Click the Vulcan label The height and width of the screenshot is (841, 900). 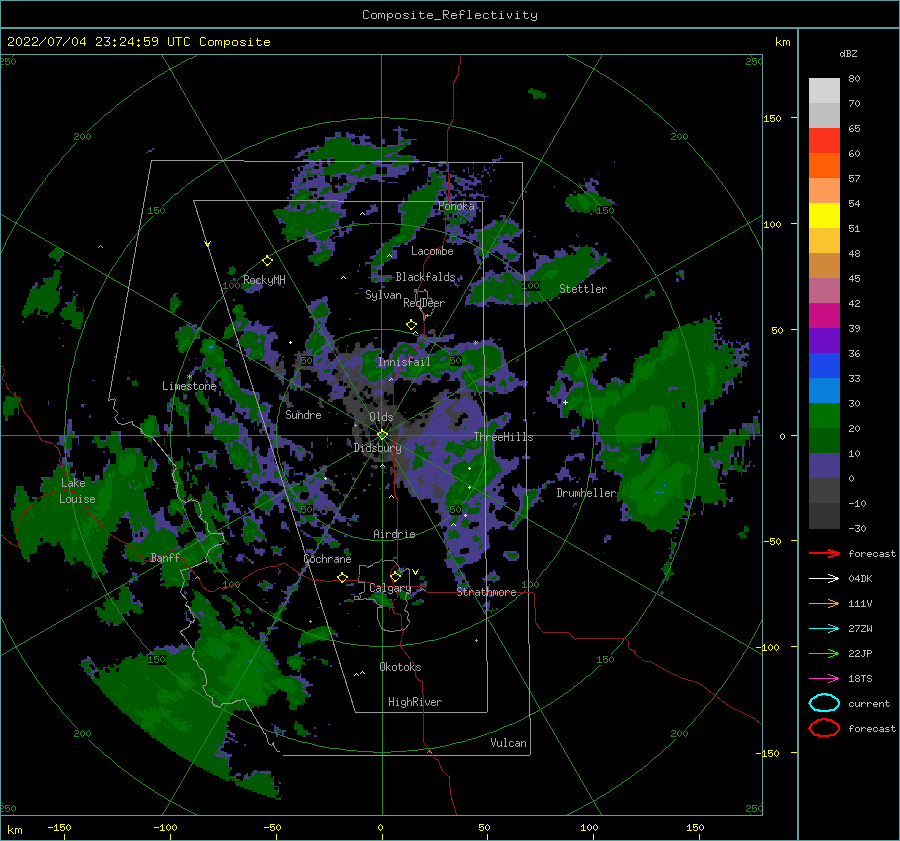[509, 743]
